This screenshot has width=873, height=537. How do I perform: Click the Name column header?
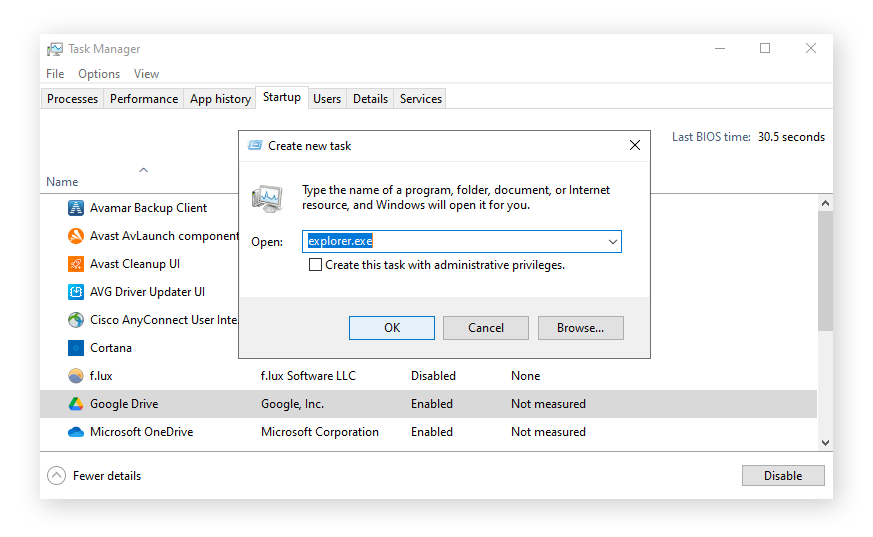(x=62, y=182)
